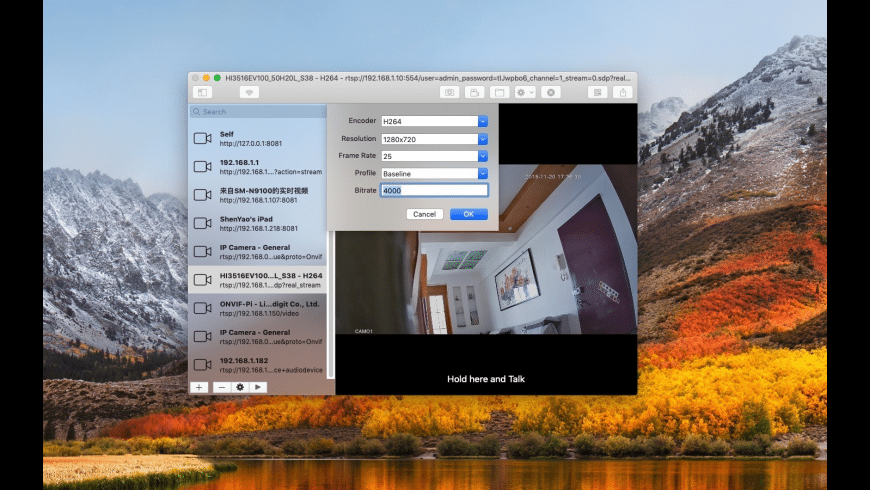This screenshot has width=870, height=490.
Task: Click the sidebar vertical scrollbar
Action: point(331,304)
